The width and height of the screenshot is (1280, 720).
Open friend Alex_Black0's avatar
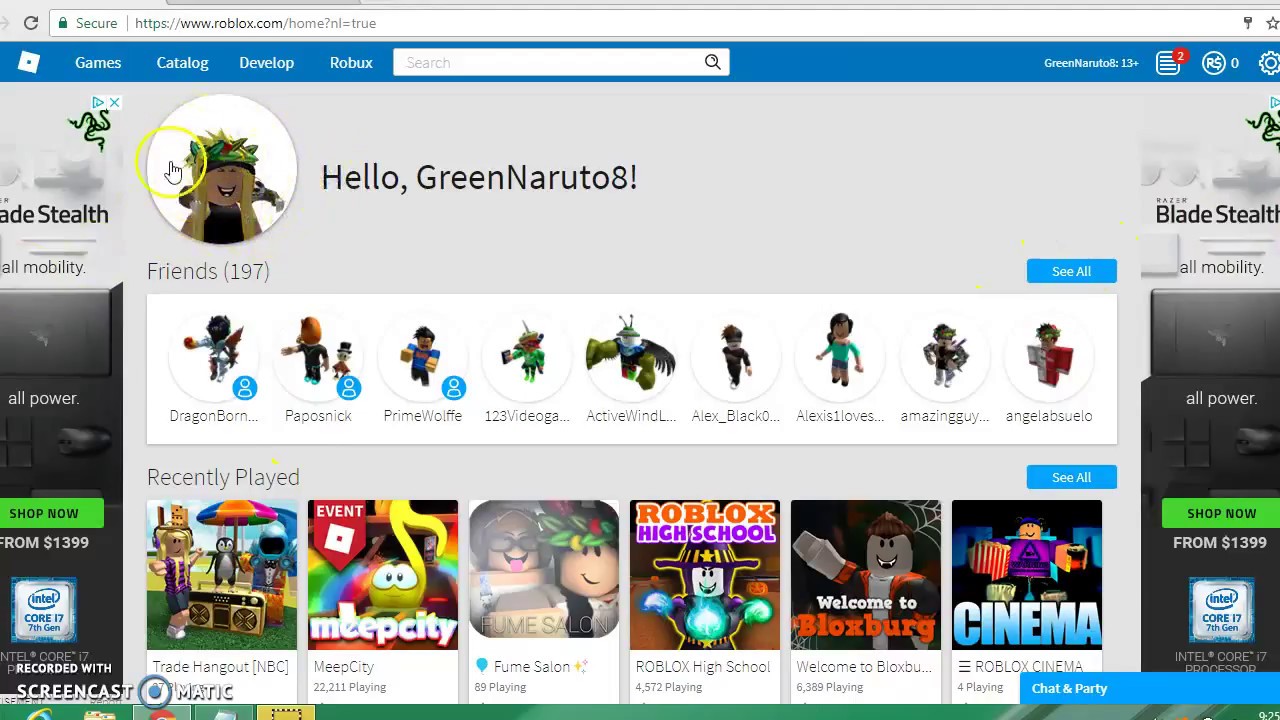(x=735, y=356)
